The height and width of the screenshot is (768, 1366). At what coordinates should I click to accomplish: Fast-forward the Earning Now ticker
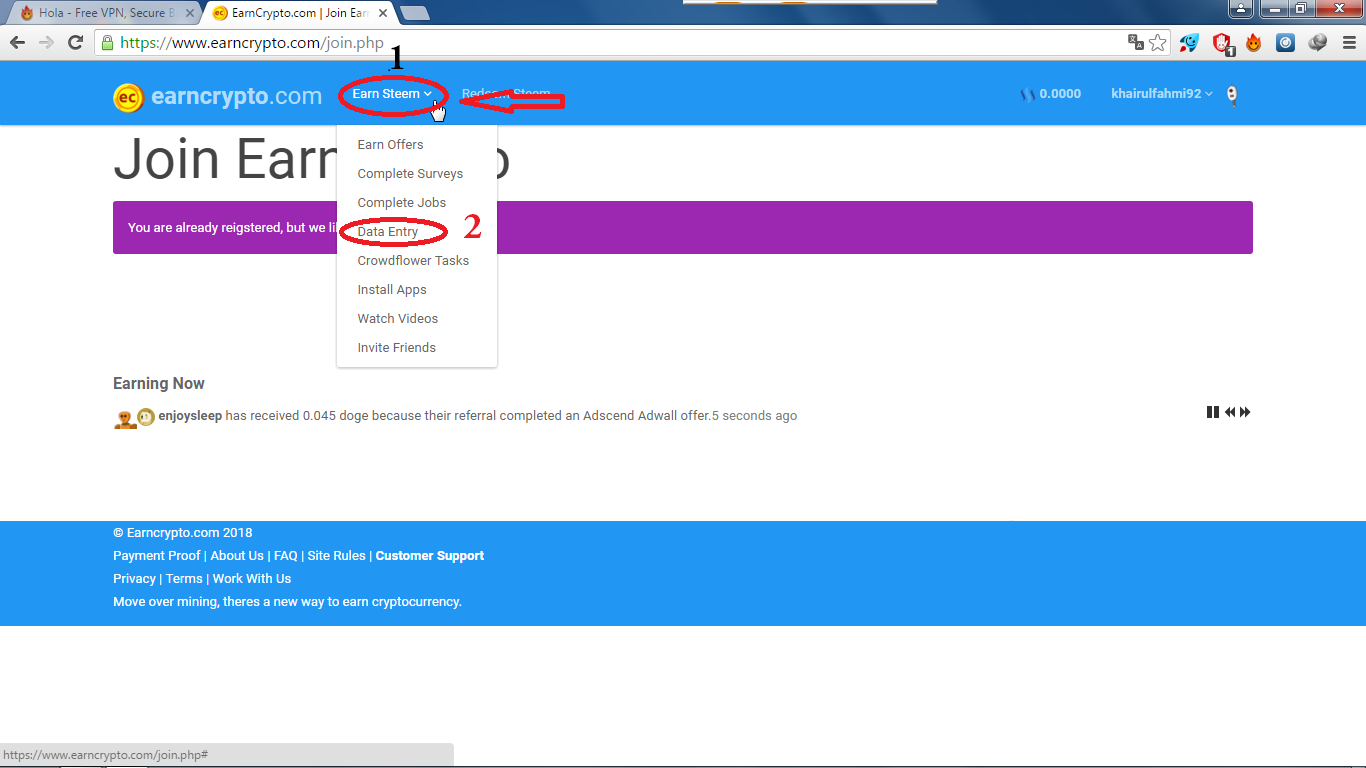tap(1245, 412)
